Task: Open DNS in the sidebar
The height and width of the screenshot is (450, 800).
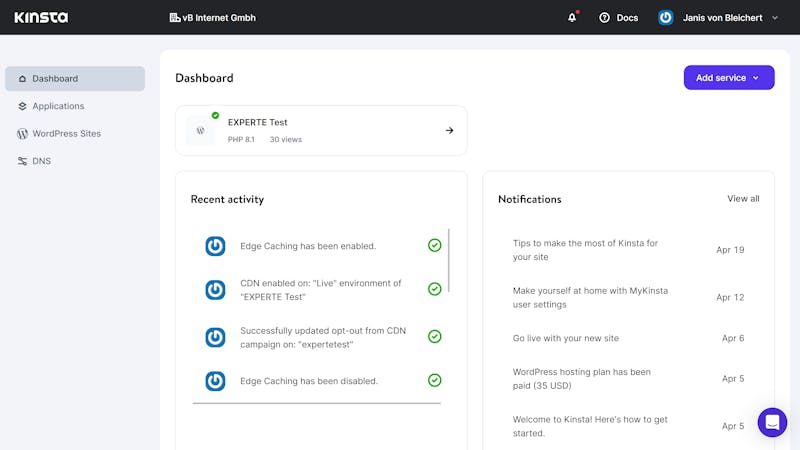Action: 41,161
